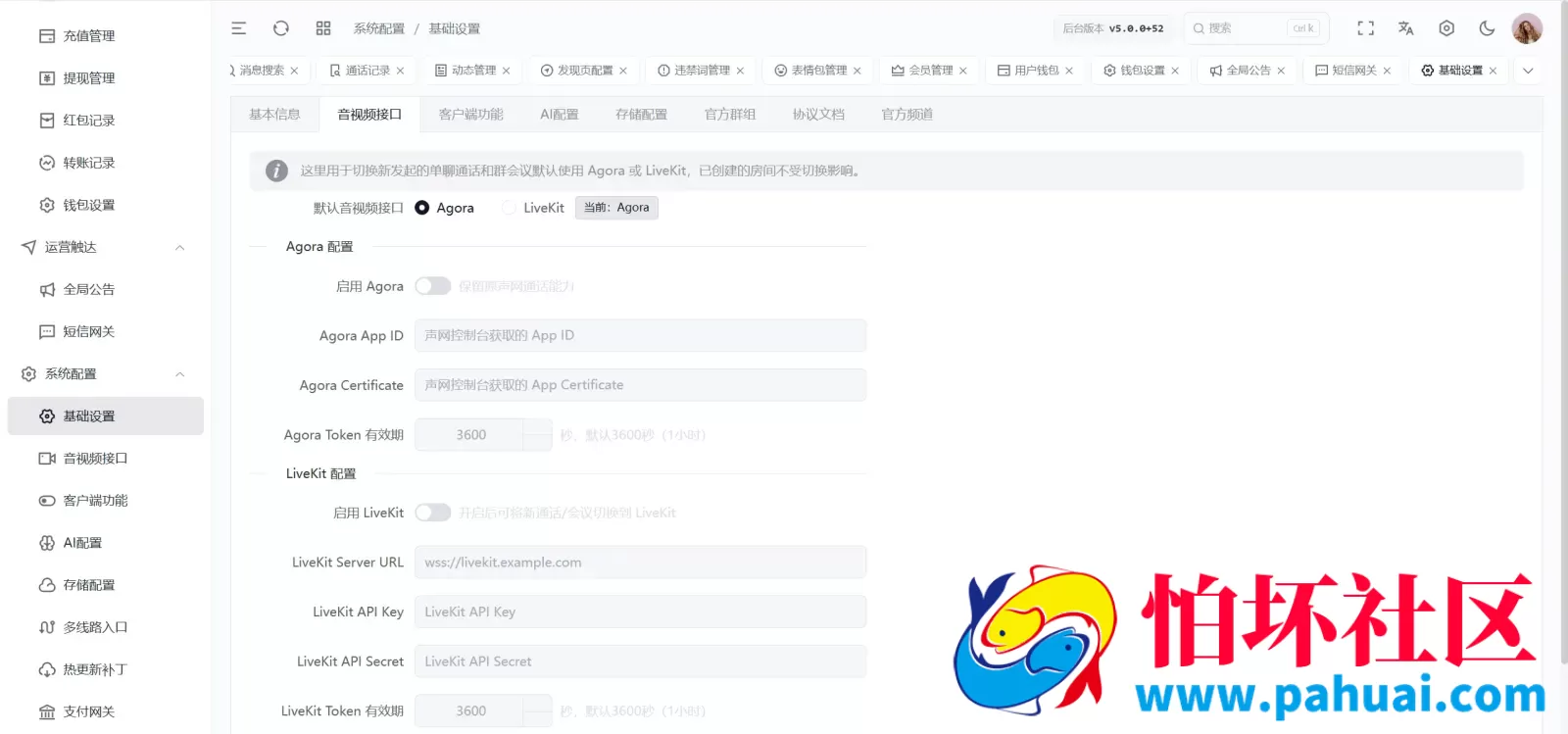Open 存储配置 in the sidebar

106,584
